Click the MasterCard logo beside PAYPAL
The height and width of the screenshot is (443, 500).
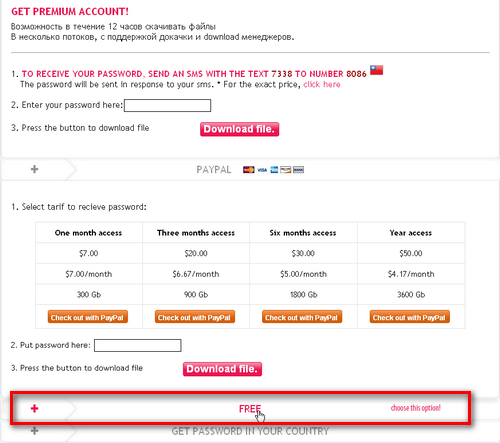[248, 170]
